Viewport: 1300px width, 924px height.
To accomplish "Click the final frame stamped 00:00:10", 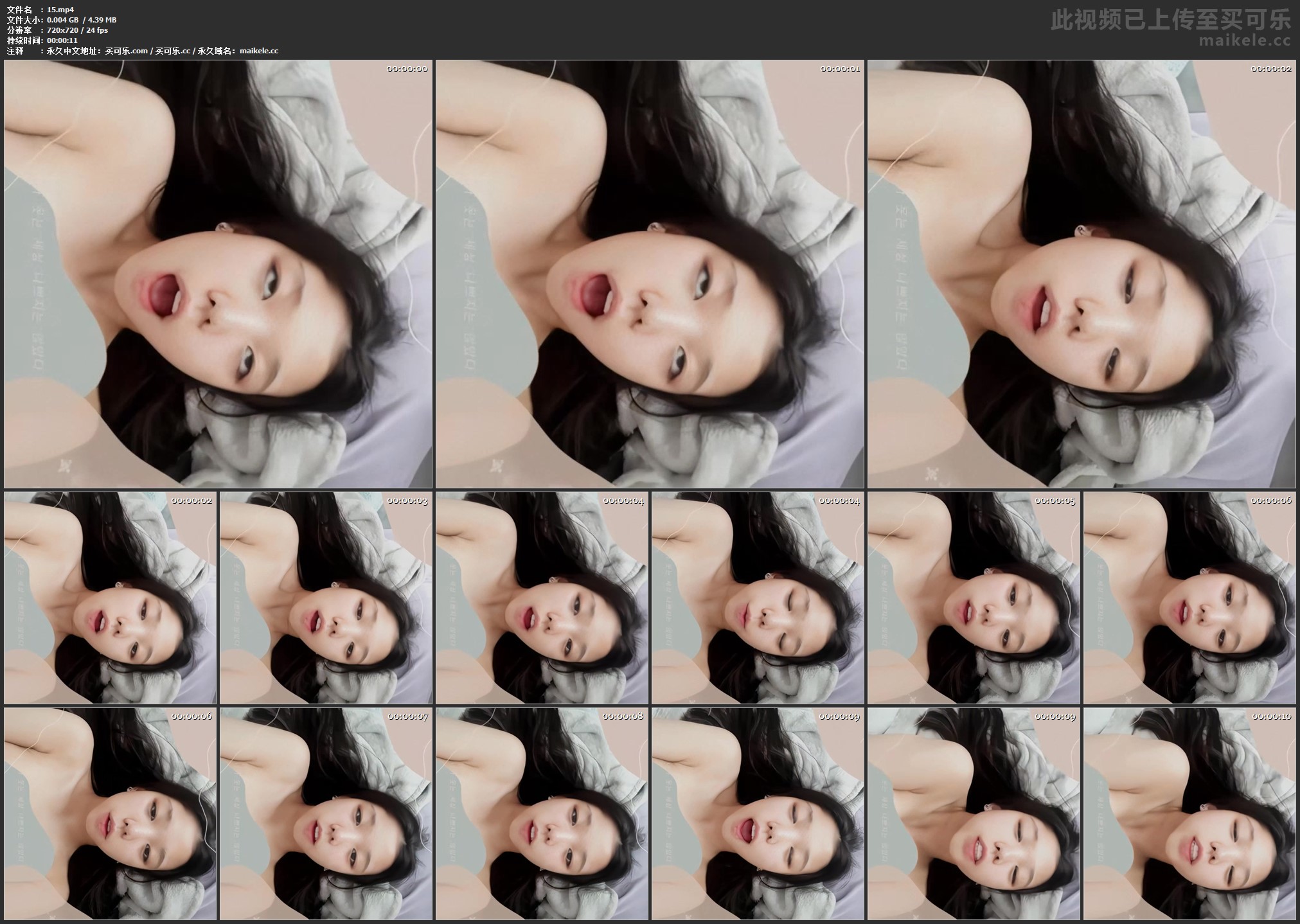I will pos(1189,813).
